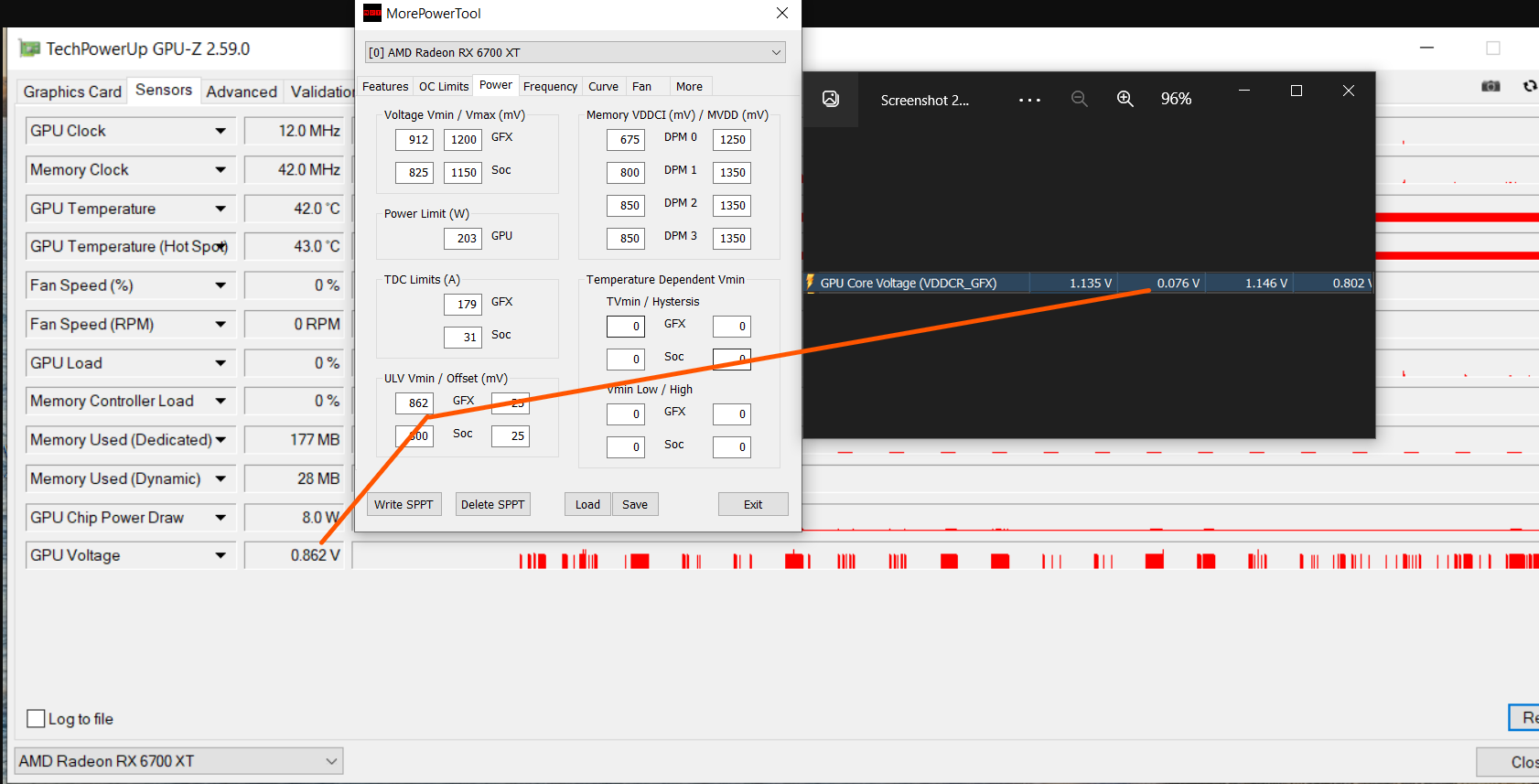Screen dimensions: 1539x784
Task: Open the Advanced tab in GPU-Z
Action: [x=242, y=91]
